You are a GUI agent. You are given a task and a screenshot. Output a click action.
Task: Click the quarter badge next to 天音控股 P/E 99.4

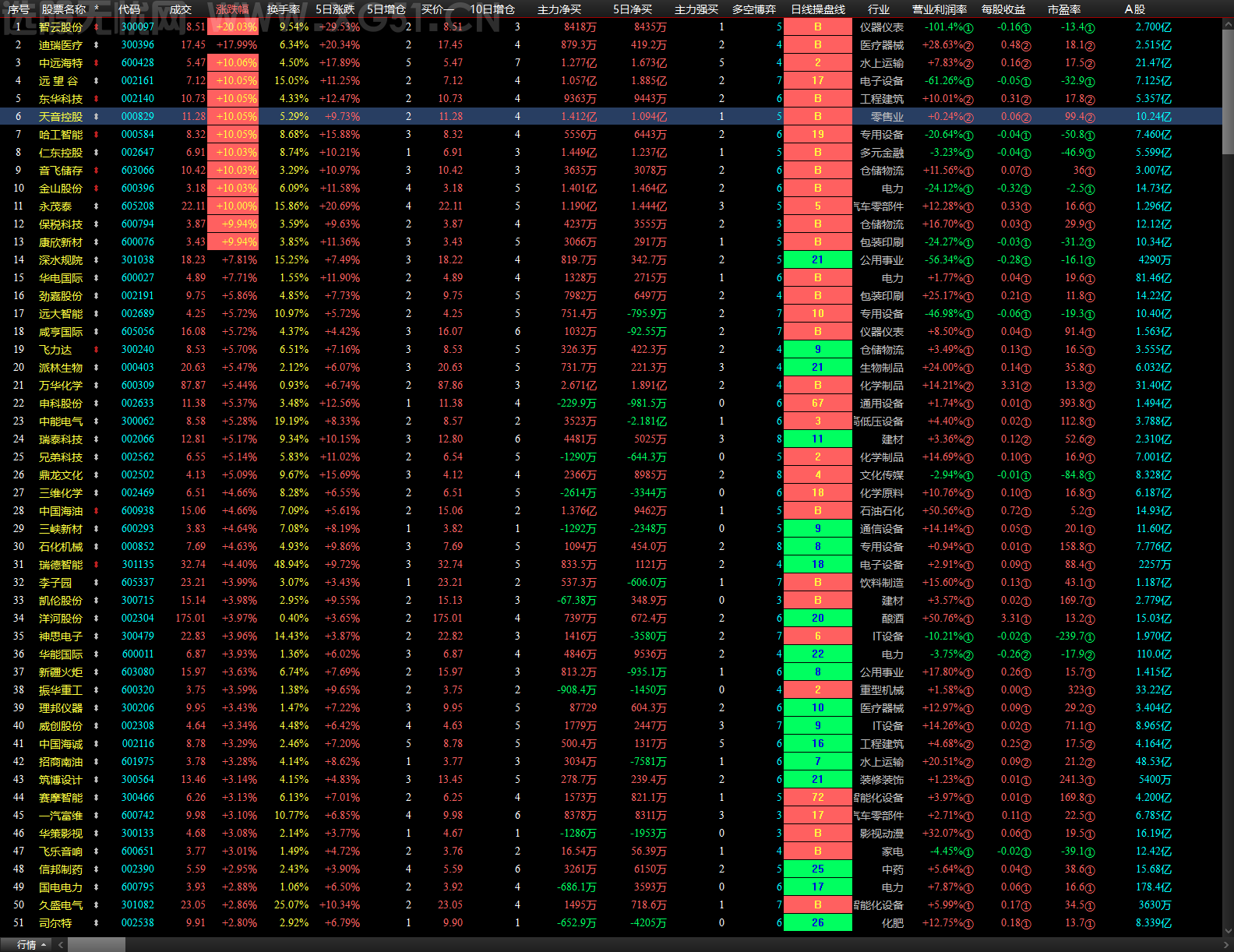pyautogui.click(x=1090, y=118)
